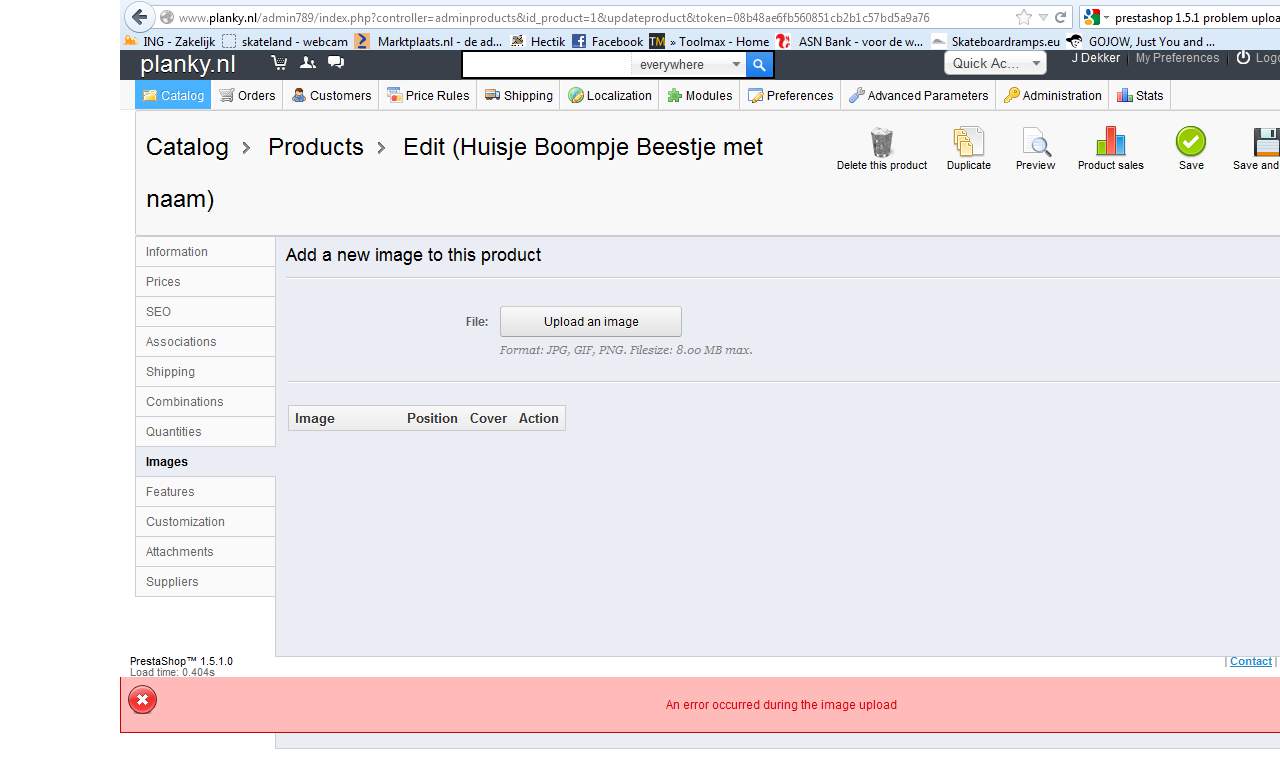
Task: Open the Quick Access dropdown
Action: (995, 63)
